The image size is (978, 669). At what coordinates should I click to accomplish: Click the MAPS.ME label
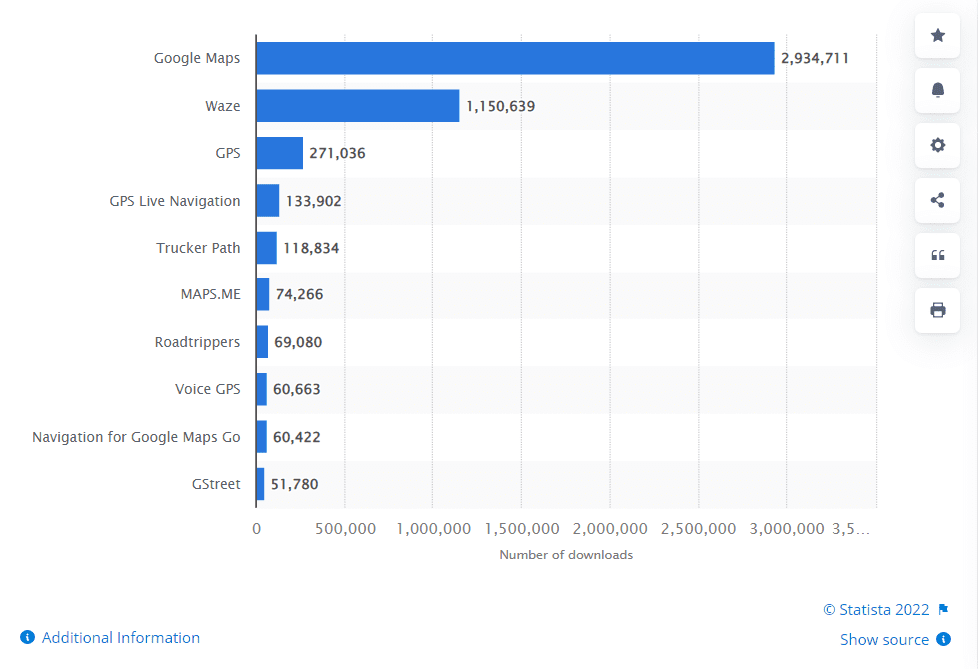211,294
